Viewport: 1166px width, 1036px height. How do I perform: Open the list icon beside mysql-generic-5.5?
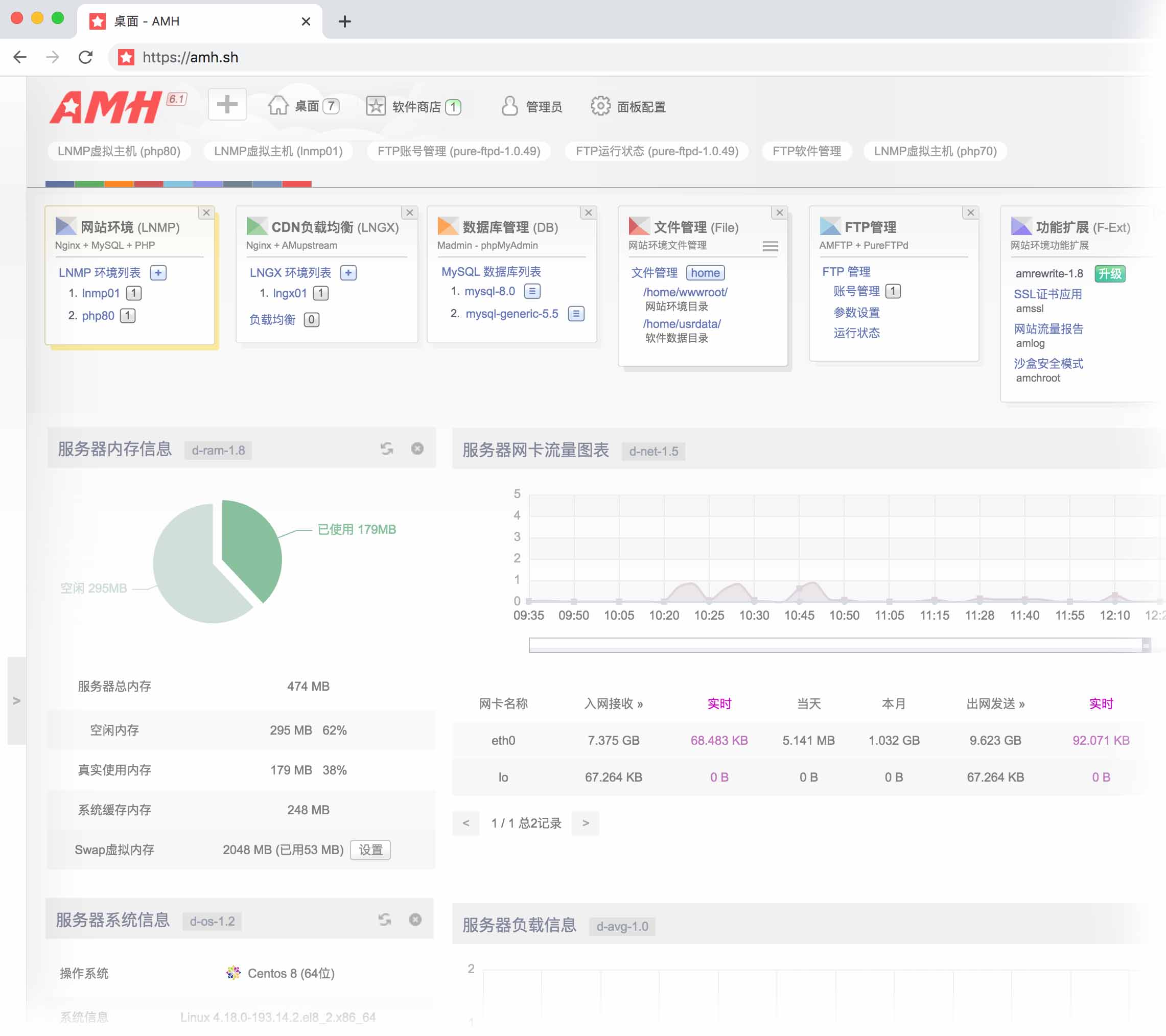(576, 313)
